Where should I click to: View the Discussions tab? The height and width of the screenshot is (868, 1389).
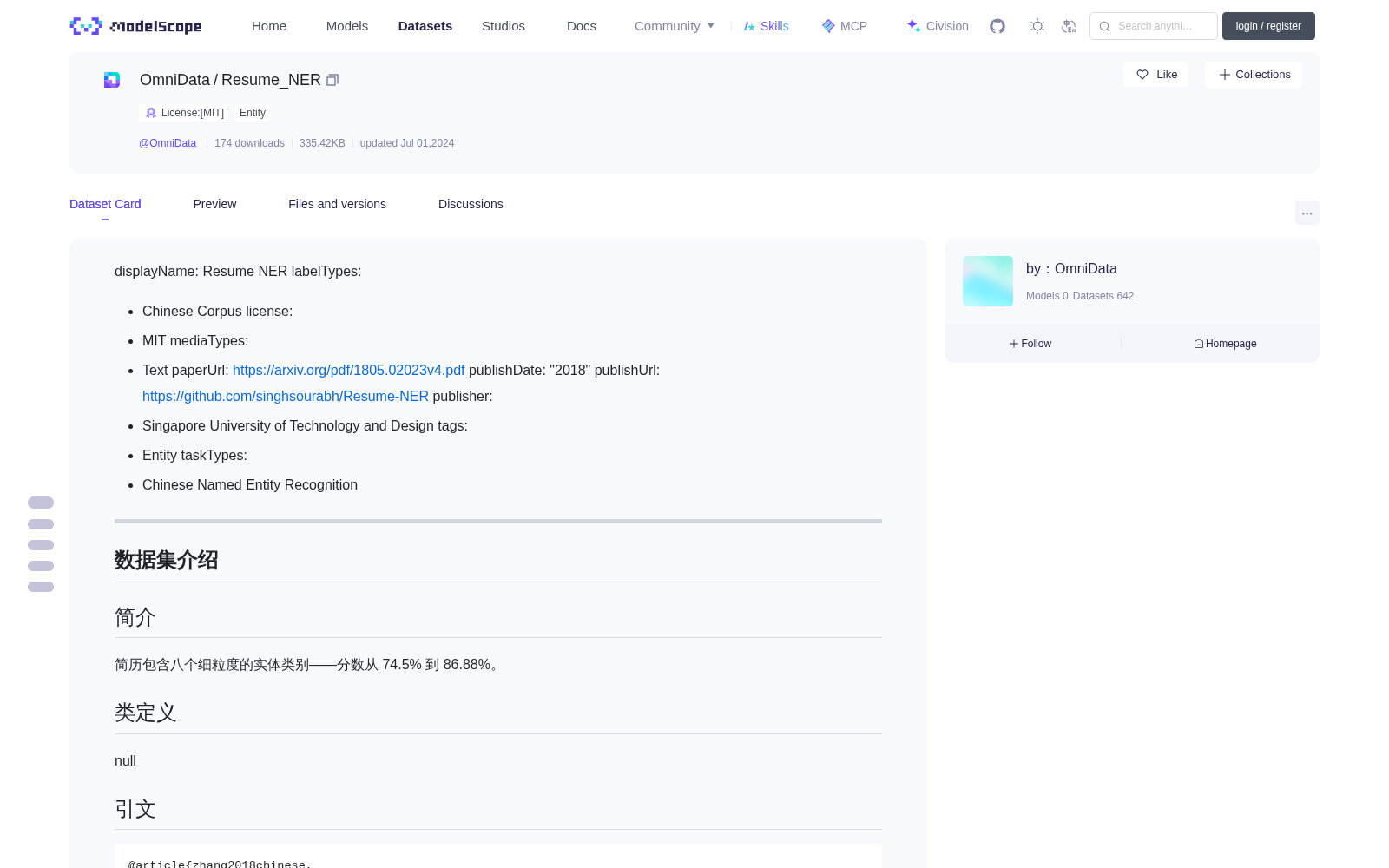pyautogui.click(x=471, y=204)
